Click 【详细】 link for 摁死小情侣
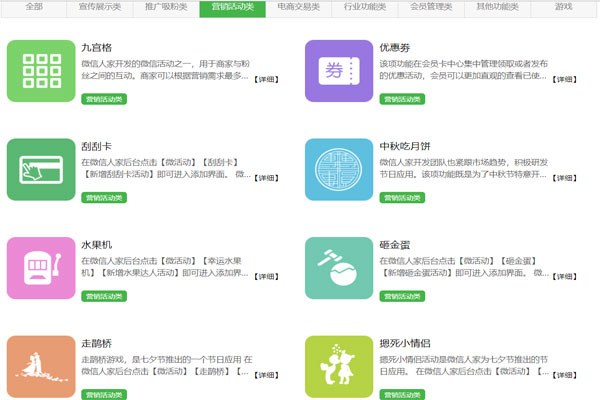This screenshot has height=400, width=600. click(564, 375)
